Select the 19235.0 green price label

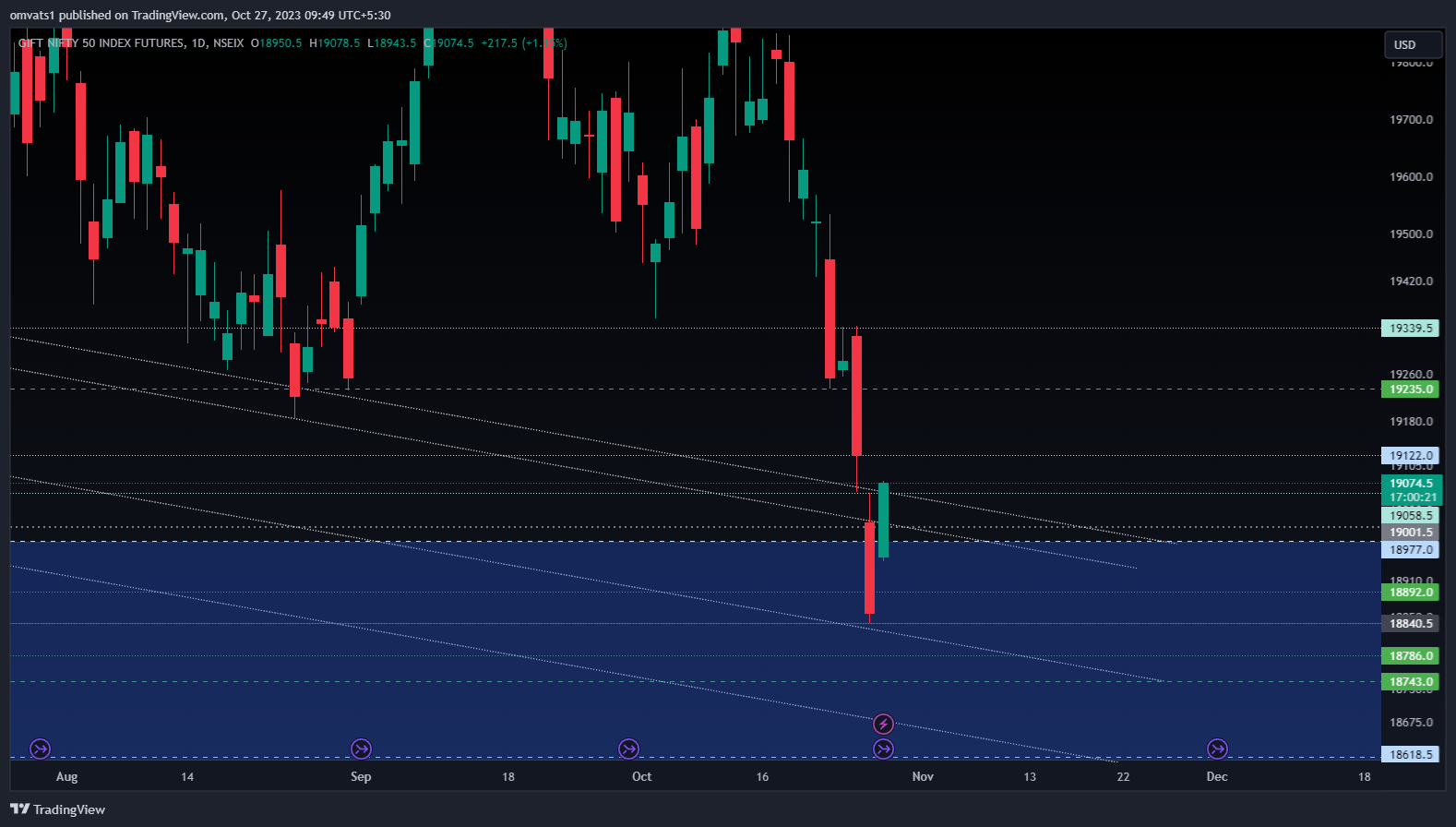click(x=1411, y=389)
